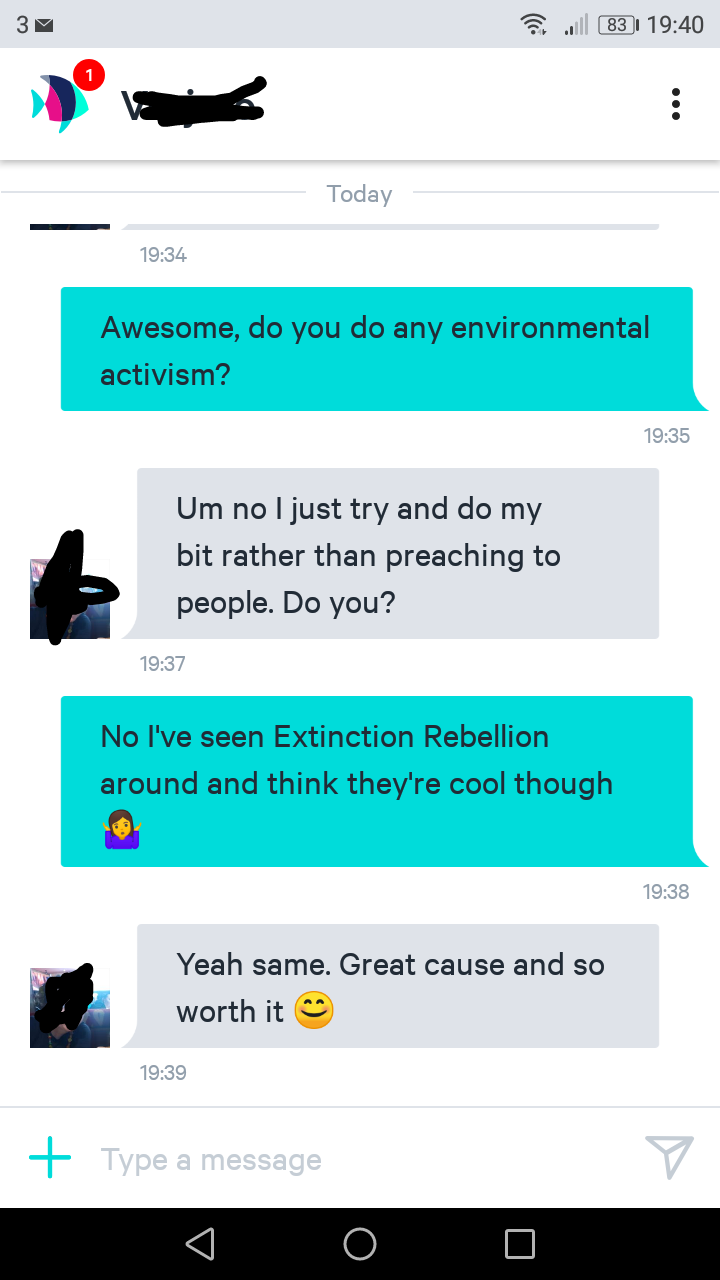The height and width of the screenshot is (1280, 720).
Task: Tap the "Great cause and so worth it" message
Action: point(398,986)
